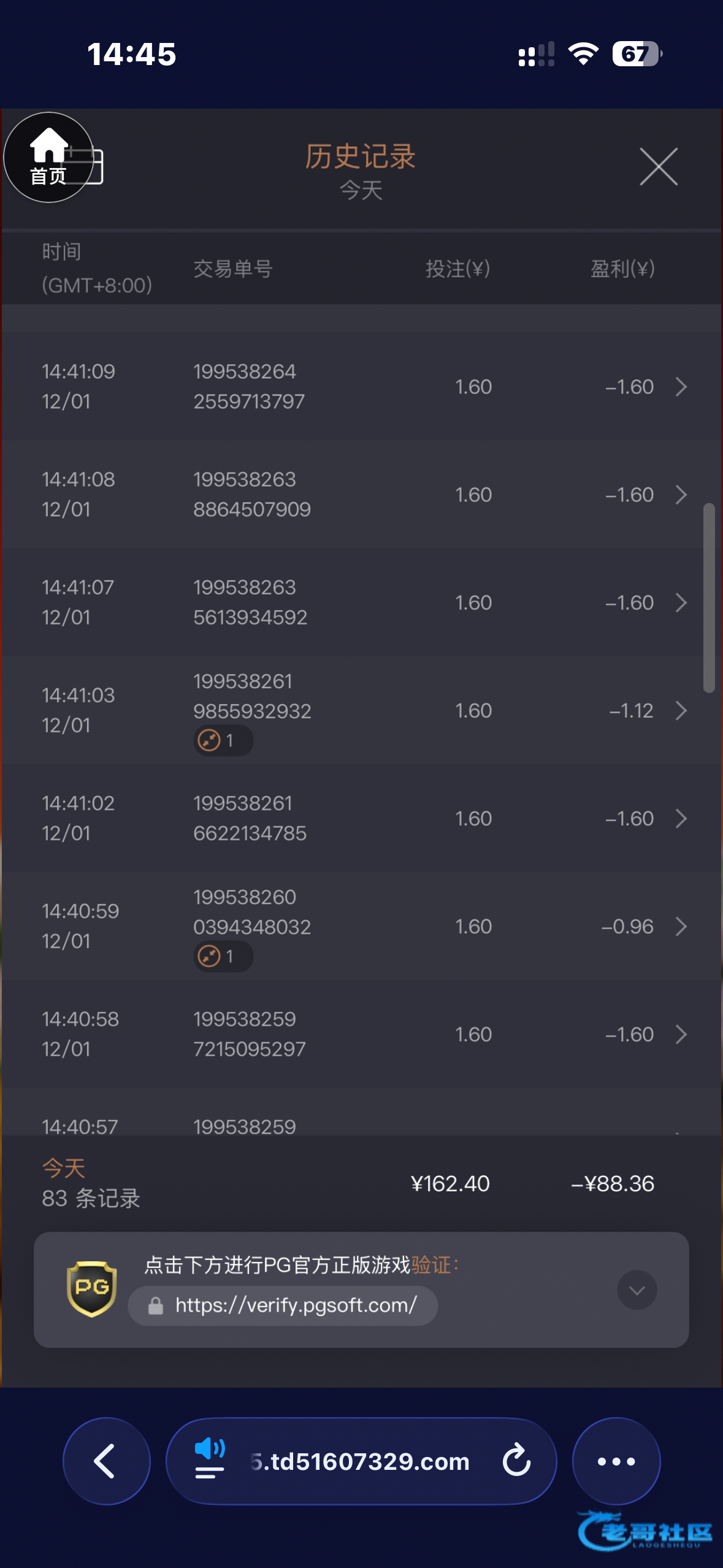Tap the 首页 home icon

coord(48,158)
